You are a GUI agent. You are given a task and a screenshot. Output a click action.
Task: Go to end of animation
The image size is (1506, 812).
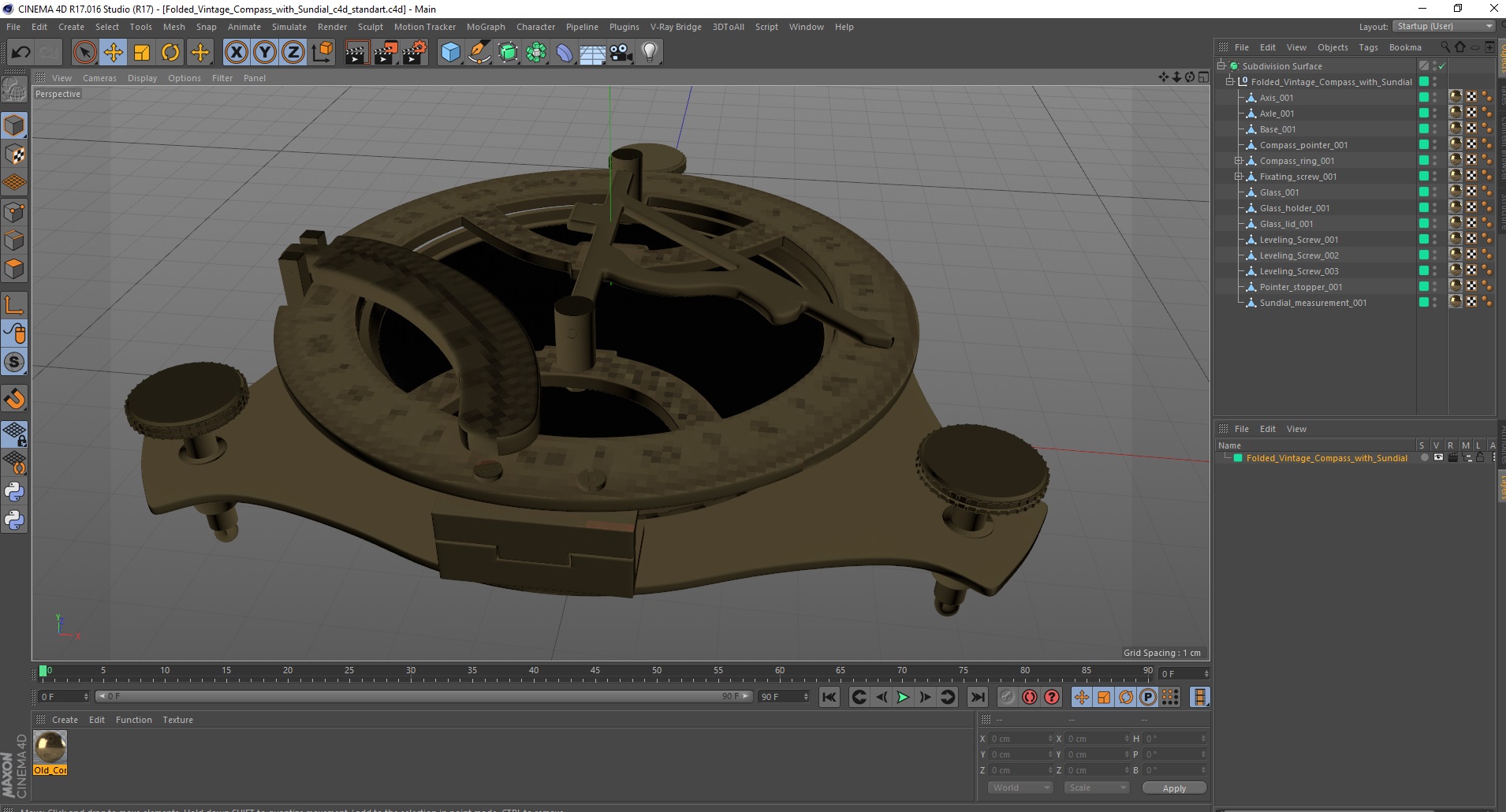click(977, 697)
